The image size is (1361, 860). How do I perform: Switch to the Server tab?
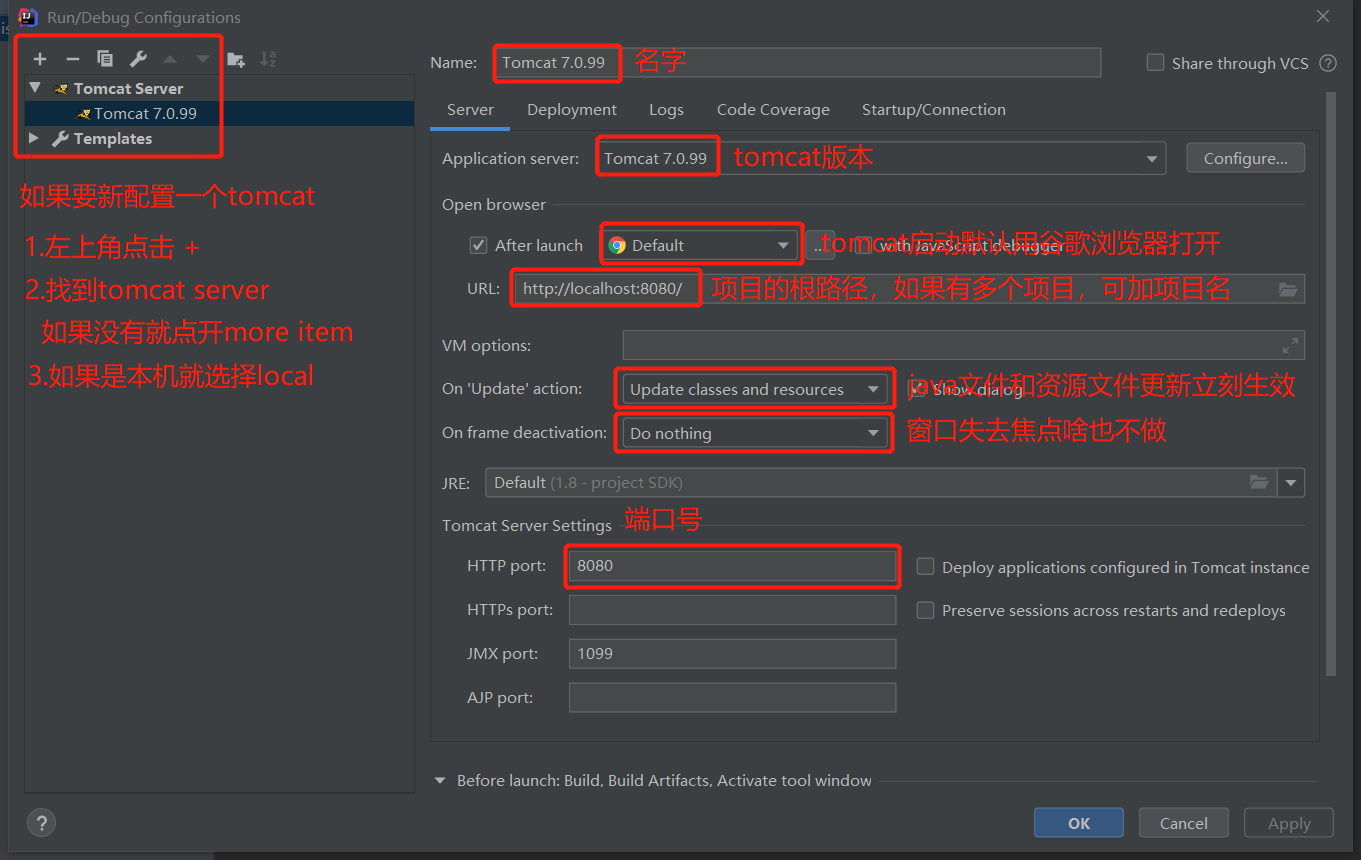click(470, 110)
